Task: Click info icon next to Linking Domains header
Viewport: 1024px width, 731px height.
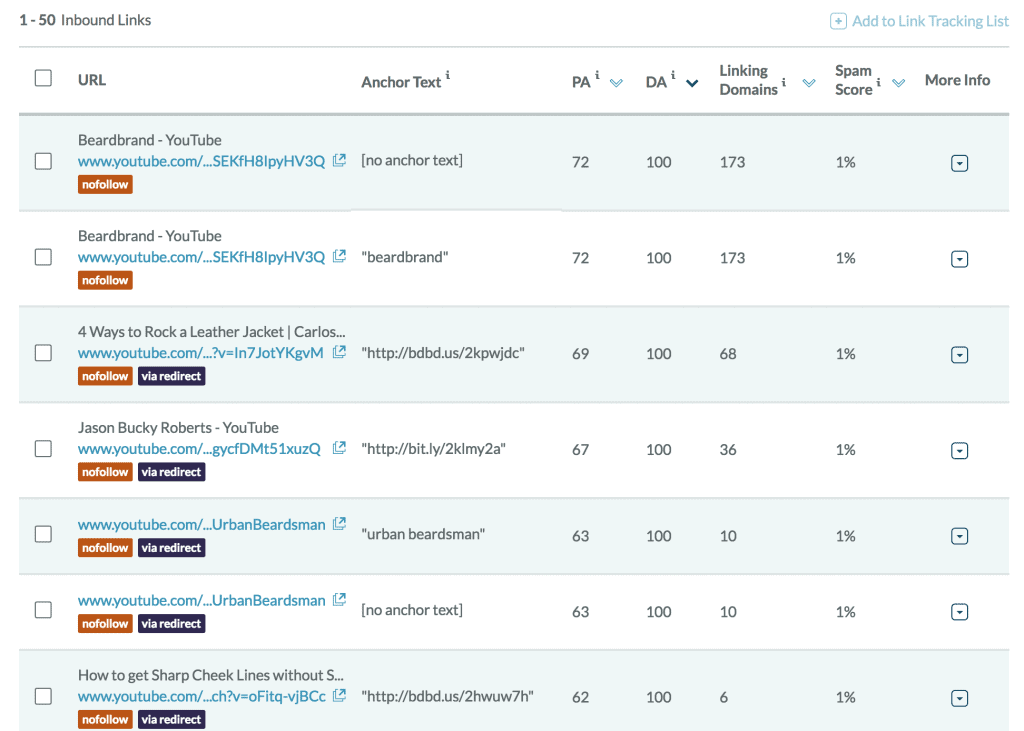Action: click(784, 83)
